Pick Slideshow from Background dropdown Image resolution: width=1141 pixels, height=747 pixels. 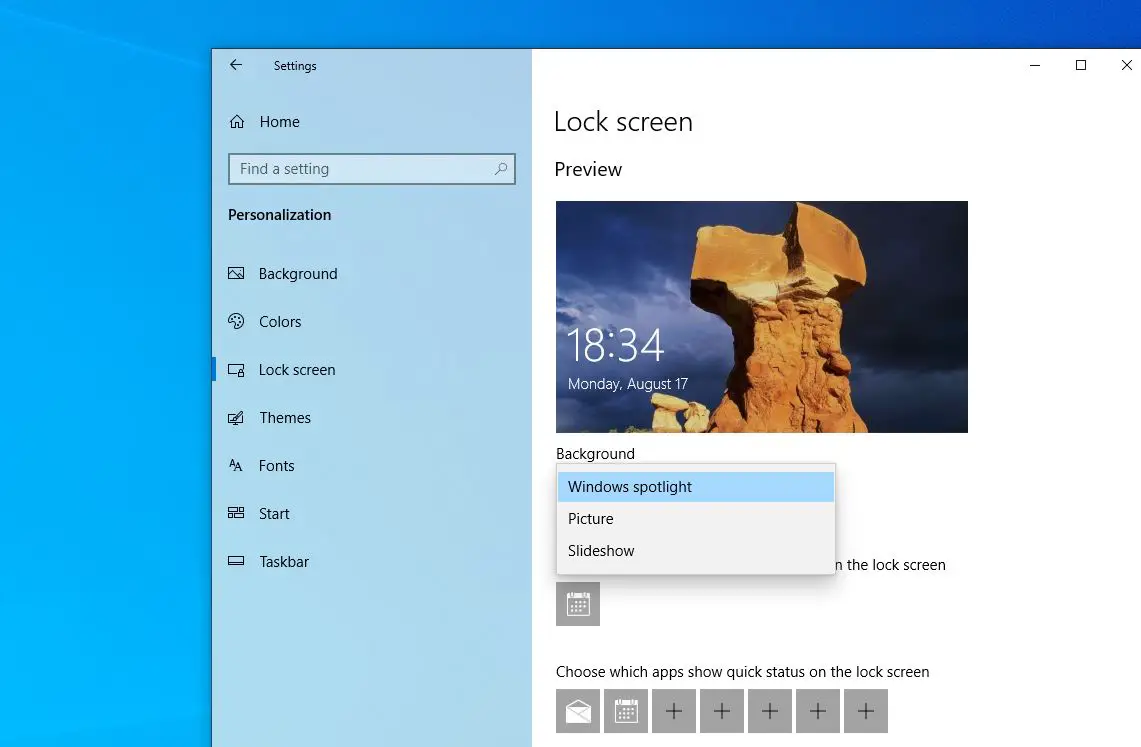[x=695, y=551]
